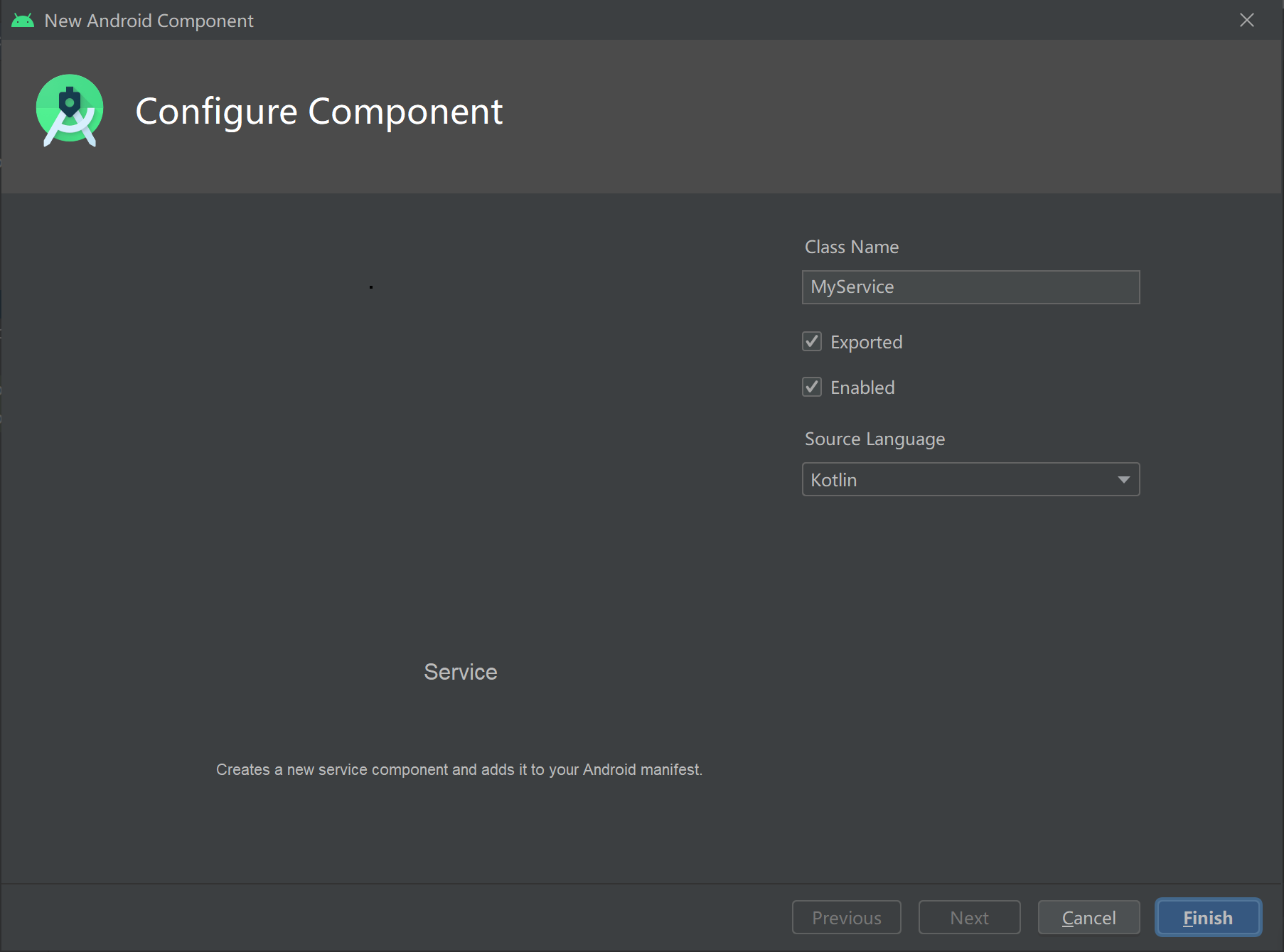The image size is (1284, 952).
Task: Click the Android head icon in title bar
Action: tap(23, 21)
